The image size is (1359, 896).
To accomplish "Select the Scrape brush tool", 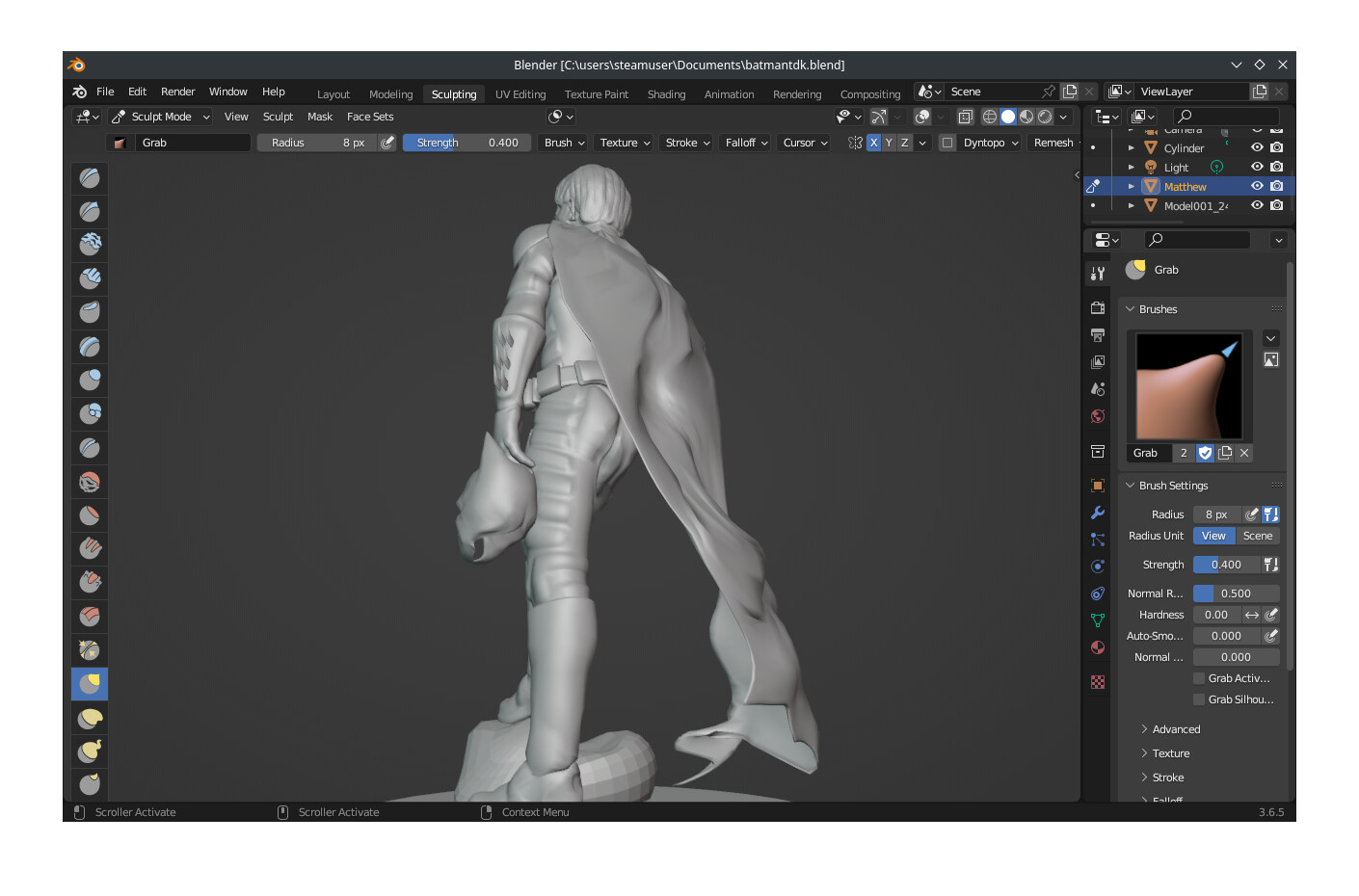I will [90, 582].
